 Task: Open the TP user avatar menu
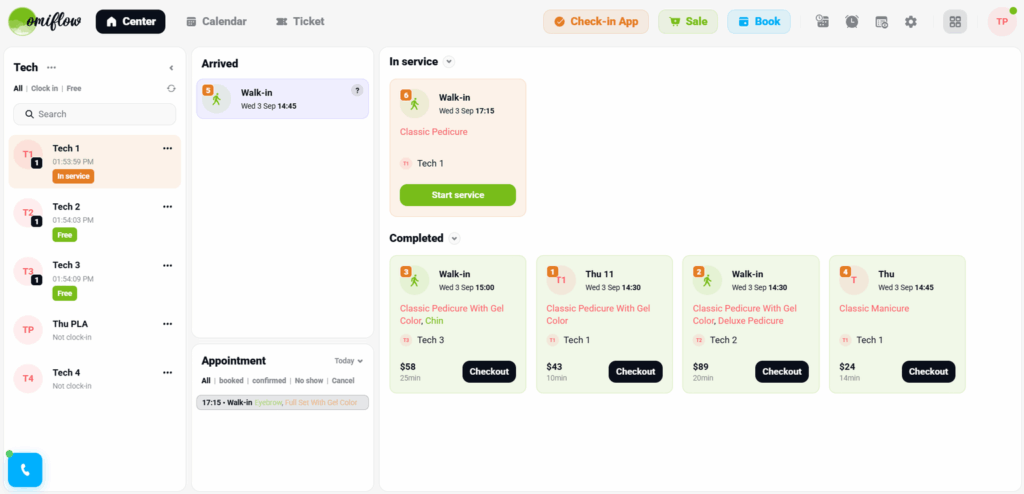(1001, 21)
